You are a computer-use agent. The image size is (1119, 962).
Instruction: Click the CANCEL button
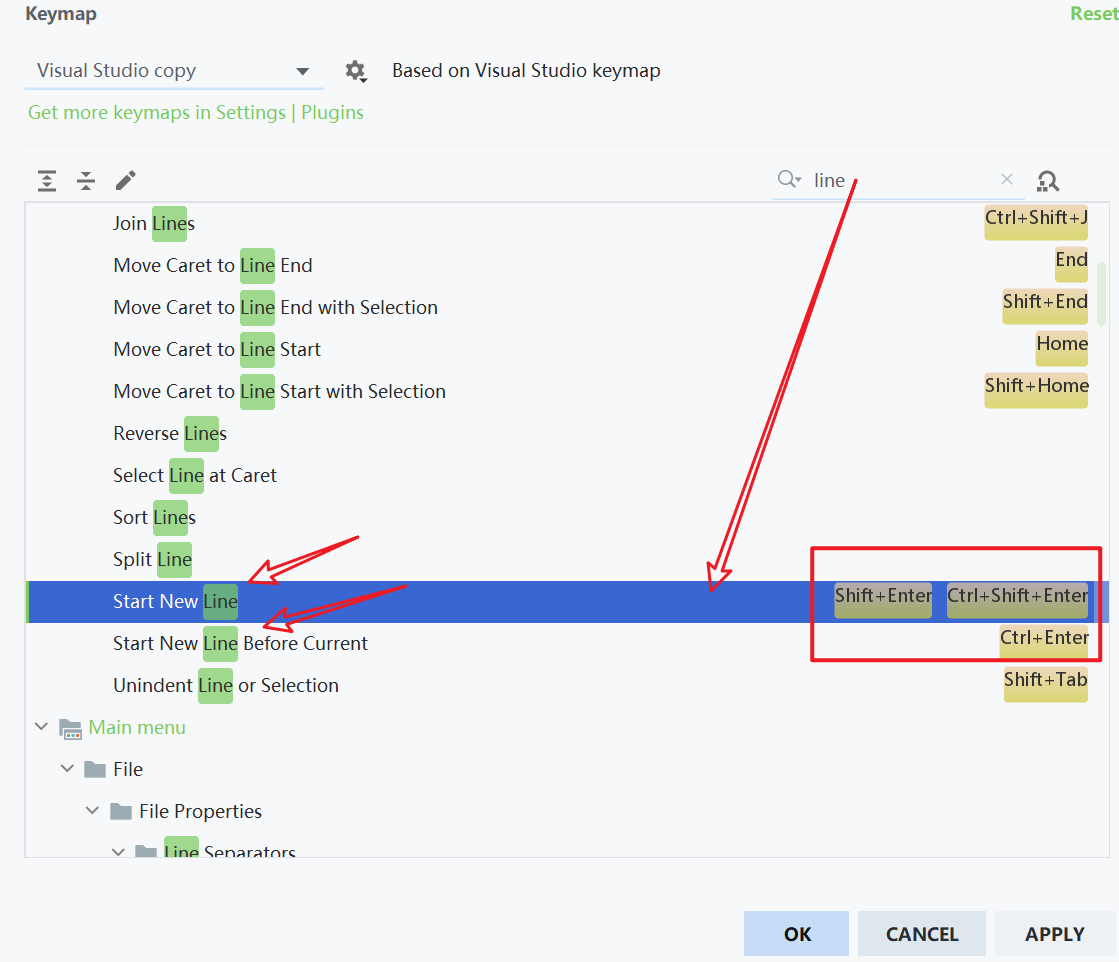(x=922, y=933)
